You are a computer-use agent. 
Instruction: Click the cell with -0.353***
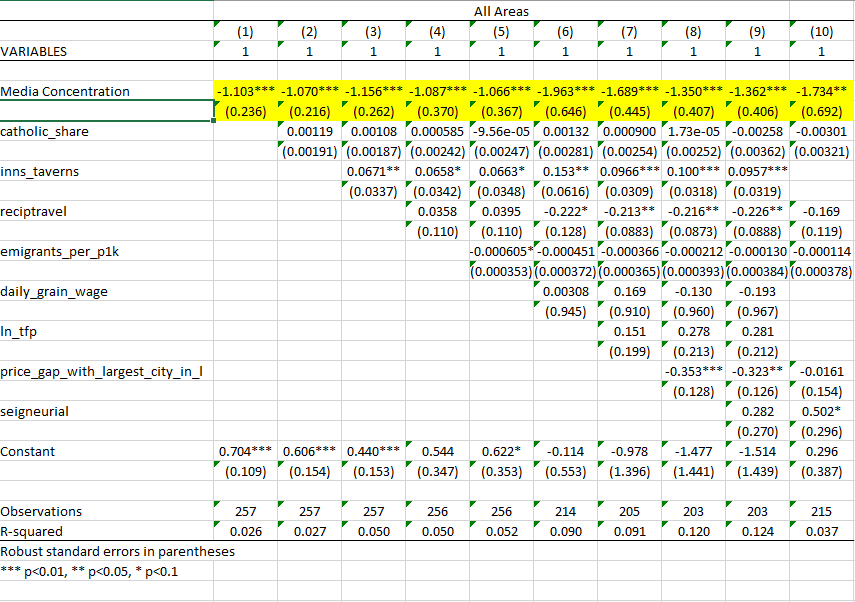(x=694, y=371)
